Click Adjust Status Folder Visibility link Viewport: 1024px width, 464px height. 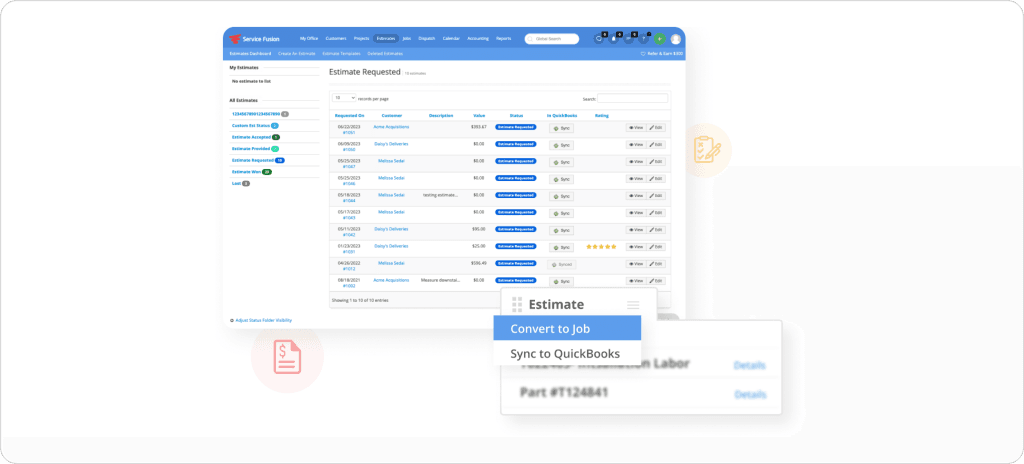coord(263,320)
